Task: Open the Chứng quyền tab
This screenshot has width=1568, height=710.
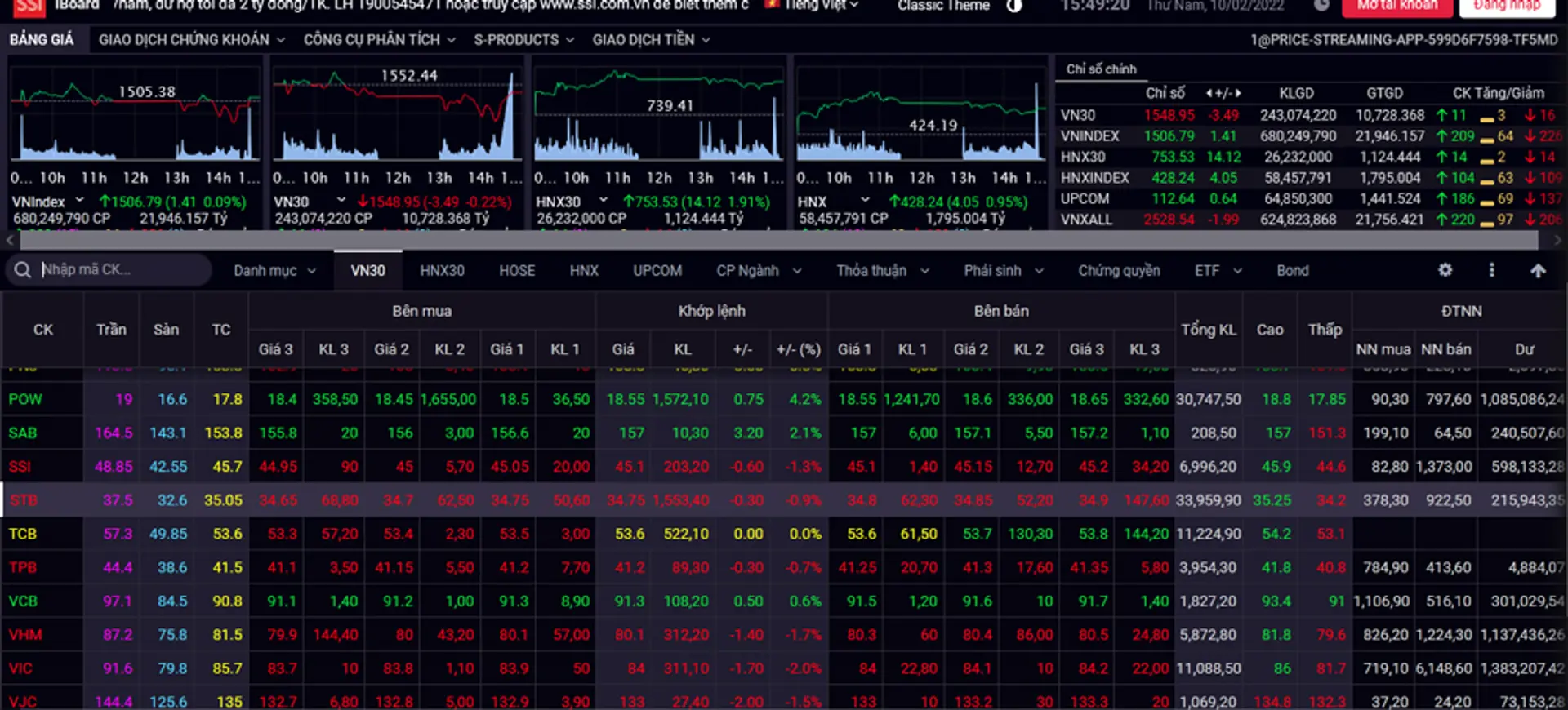Action: 1119,270
